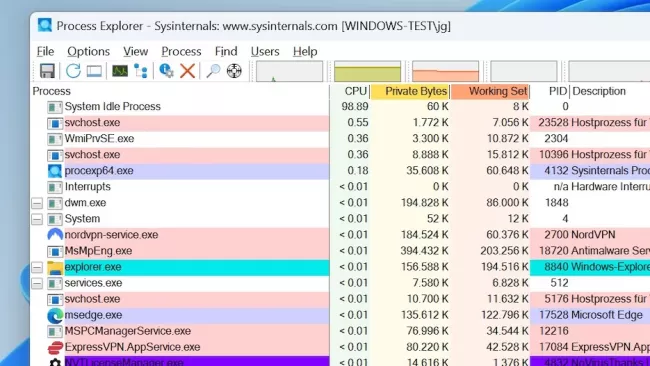Collapse the explorer.exe tree node

(37, 267)
